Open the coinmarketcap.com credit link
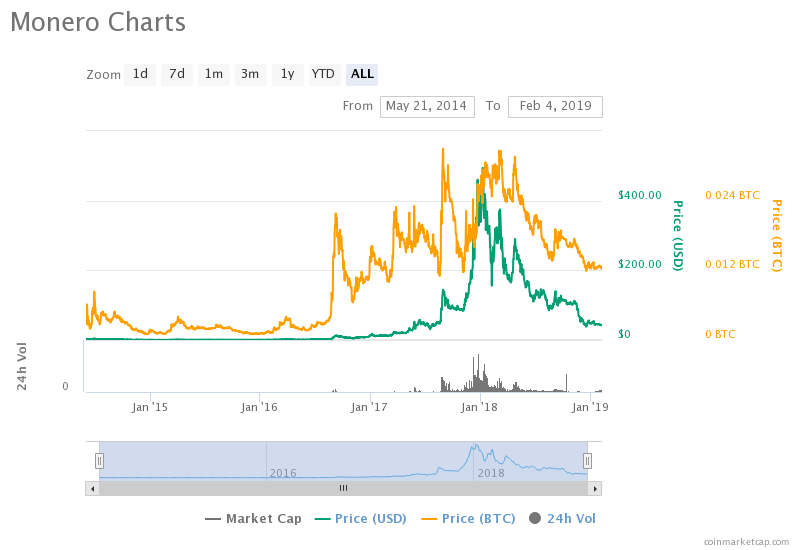 pyautogui.click(x=746, y=542)
